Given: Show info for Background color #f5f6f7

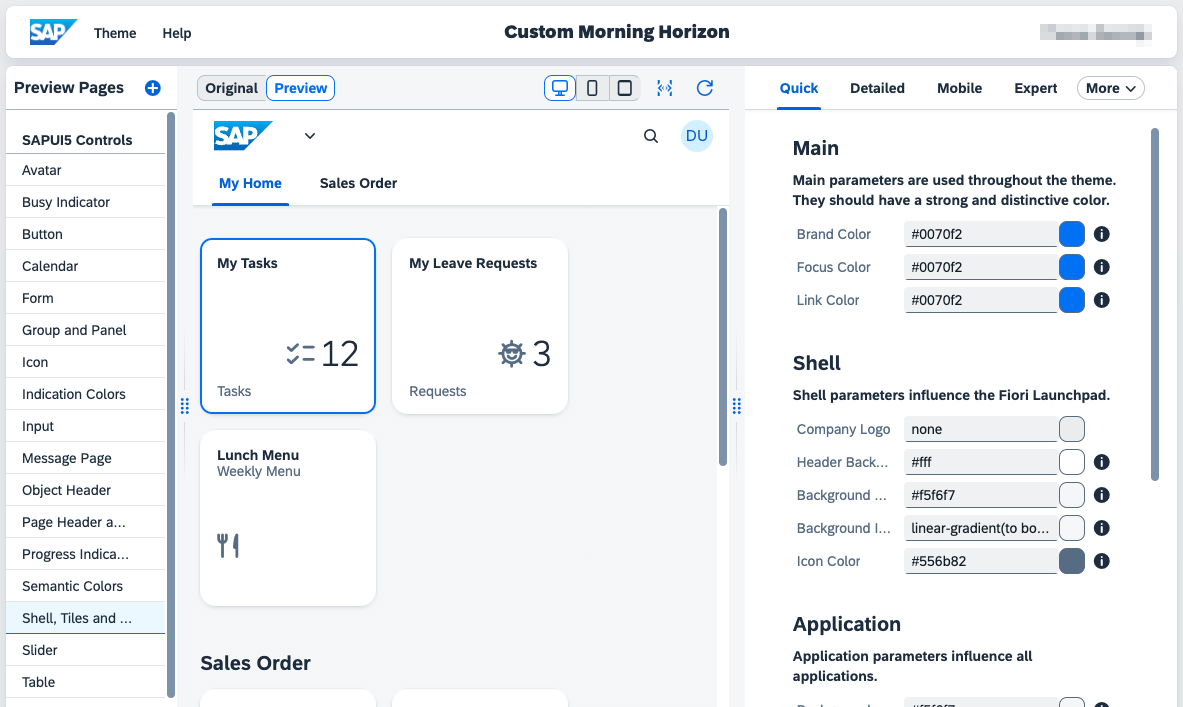Looking at the screenshot, I should tap(1102, 495).
